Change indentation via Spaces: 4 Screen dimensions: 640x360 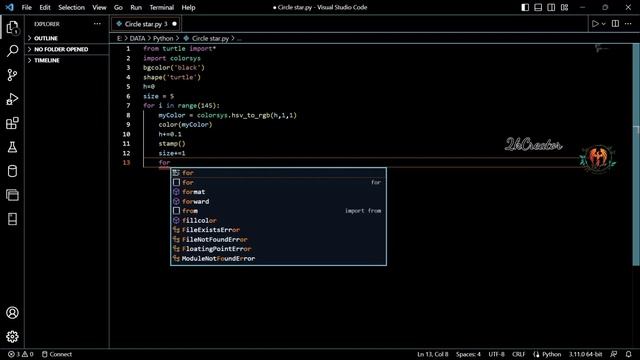pyautogui.click(x=468, y=354)
